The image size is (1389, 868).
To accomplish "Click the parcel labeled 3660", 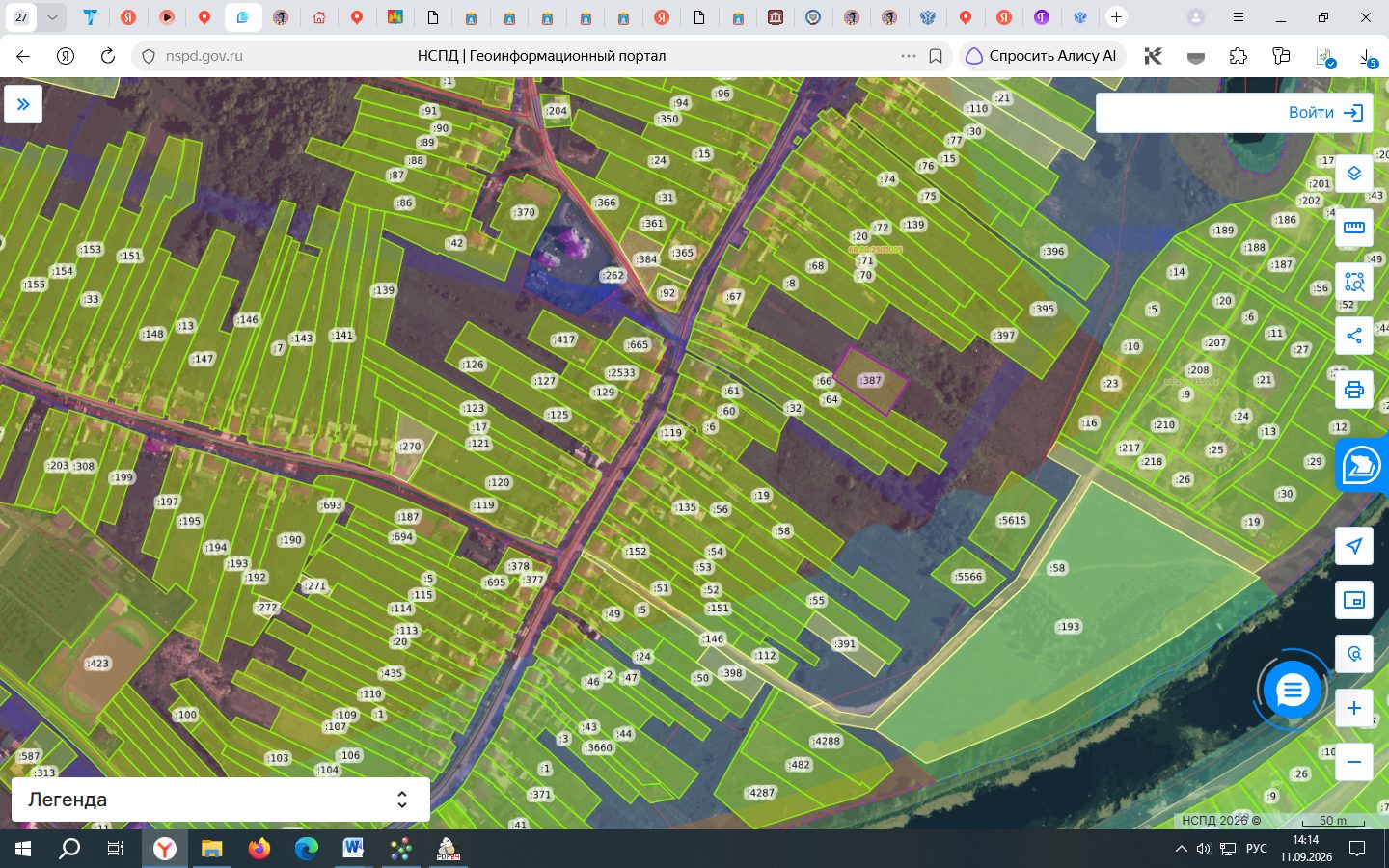I will pyautogui.click(x=598, y=747).
